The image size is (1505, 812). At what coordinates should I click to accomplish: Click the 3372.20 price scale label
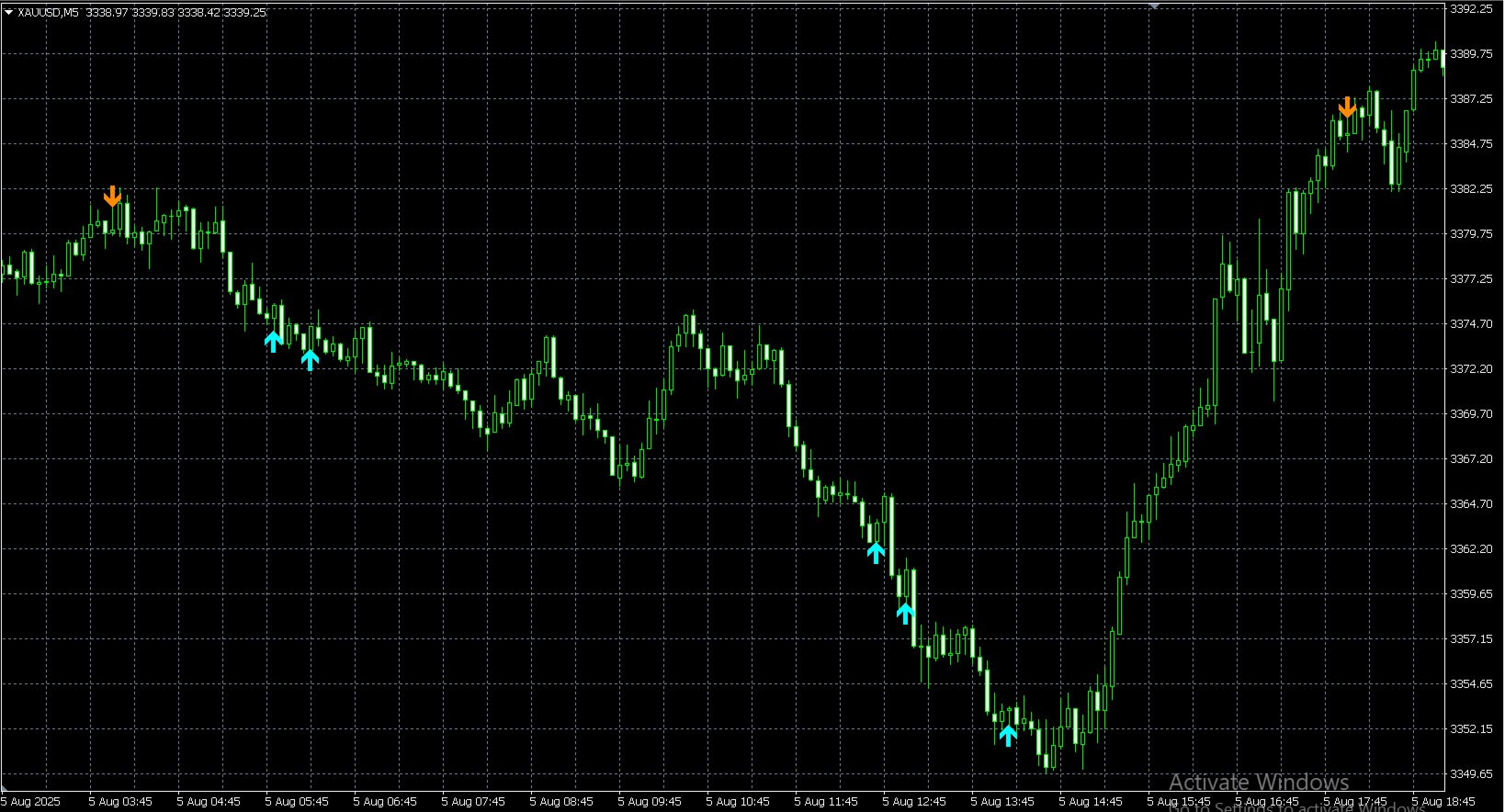tap(1471, 369)
